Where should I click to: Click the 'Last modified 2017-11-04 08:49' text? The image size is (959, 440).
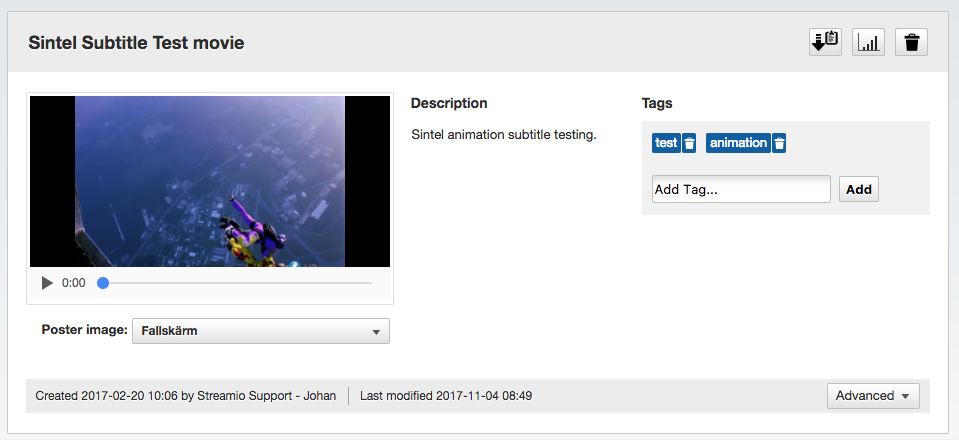tap(446, 396)
